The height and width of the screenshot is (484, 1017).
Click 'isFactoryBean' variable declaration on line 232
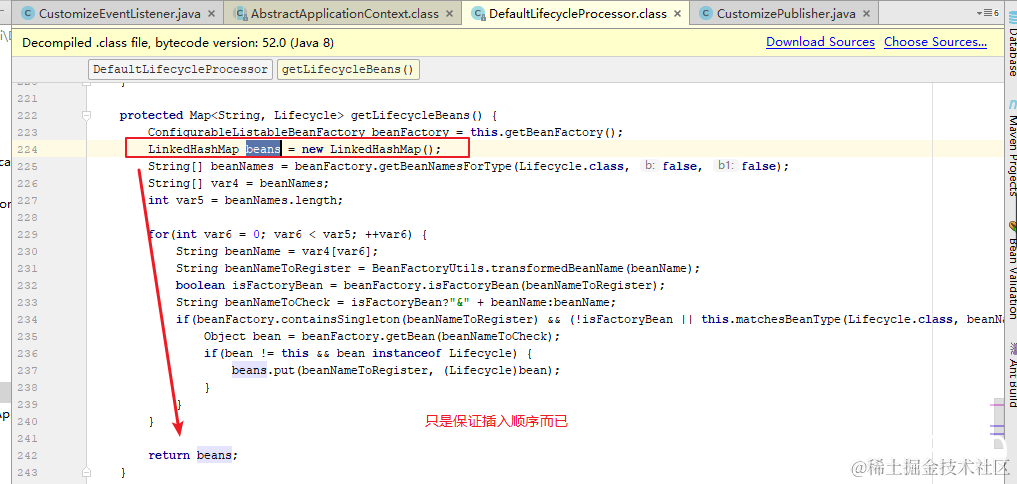(277, 285)
